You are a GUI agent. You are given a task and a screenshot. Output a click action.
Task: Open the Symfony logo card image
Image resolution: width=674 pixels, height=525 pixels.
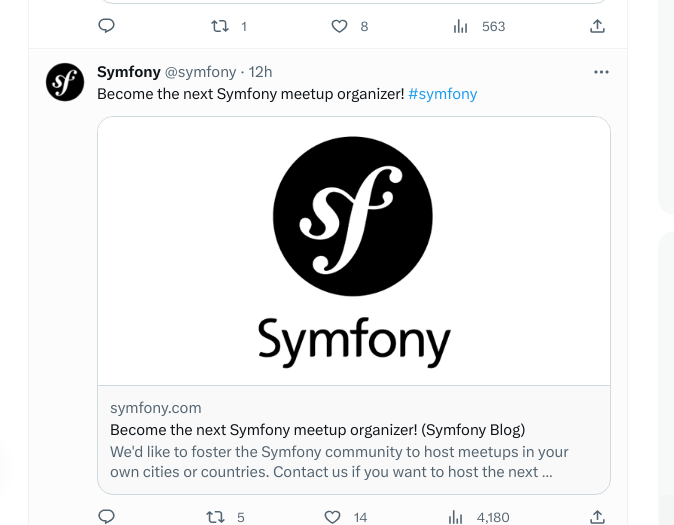pyautogui.click(x=353, y=251)
